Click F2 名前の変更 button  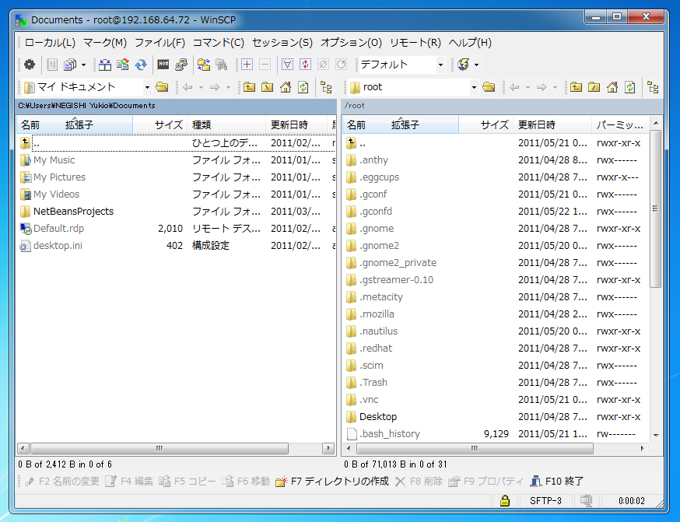(x=62, y=481)
